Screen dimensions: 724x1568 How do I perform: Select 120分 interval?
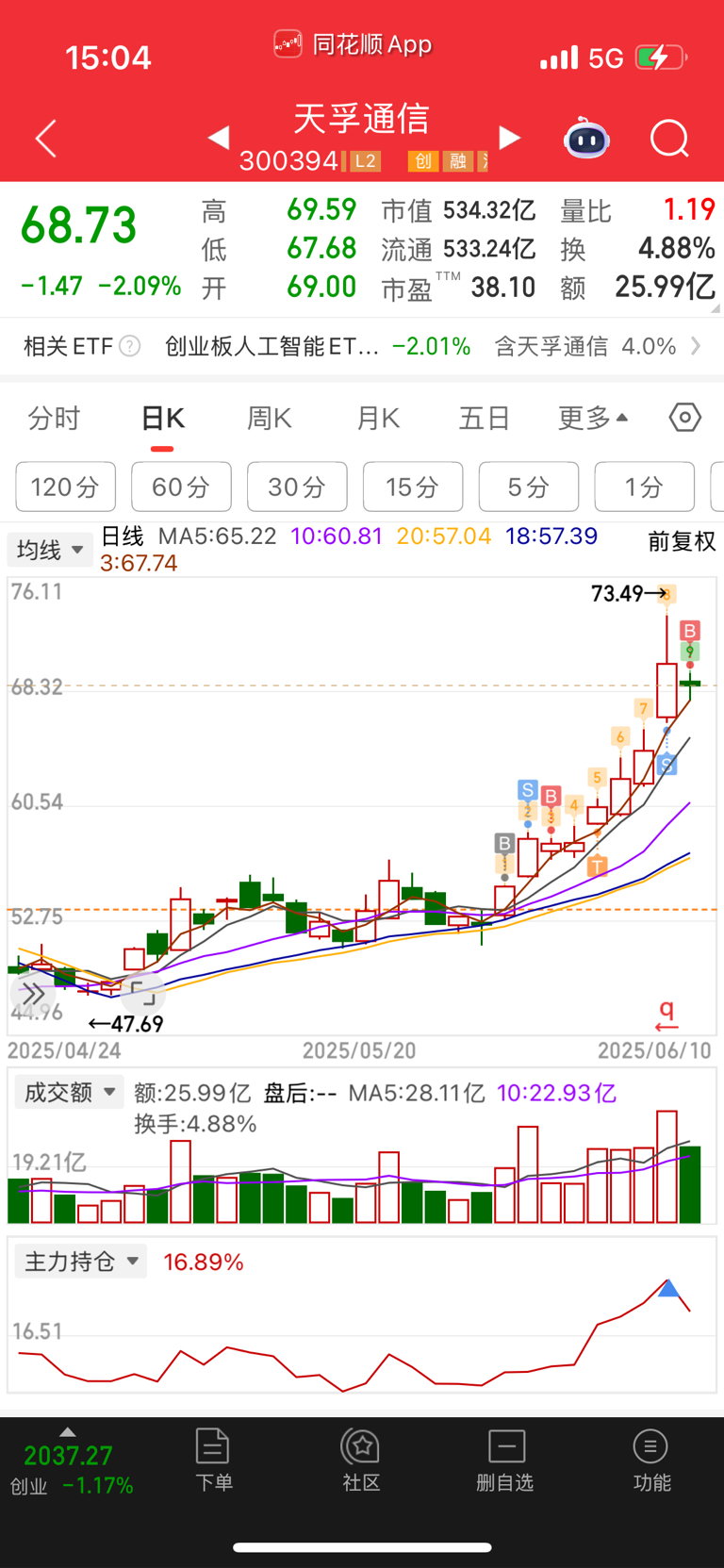pos(65,487)
